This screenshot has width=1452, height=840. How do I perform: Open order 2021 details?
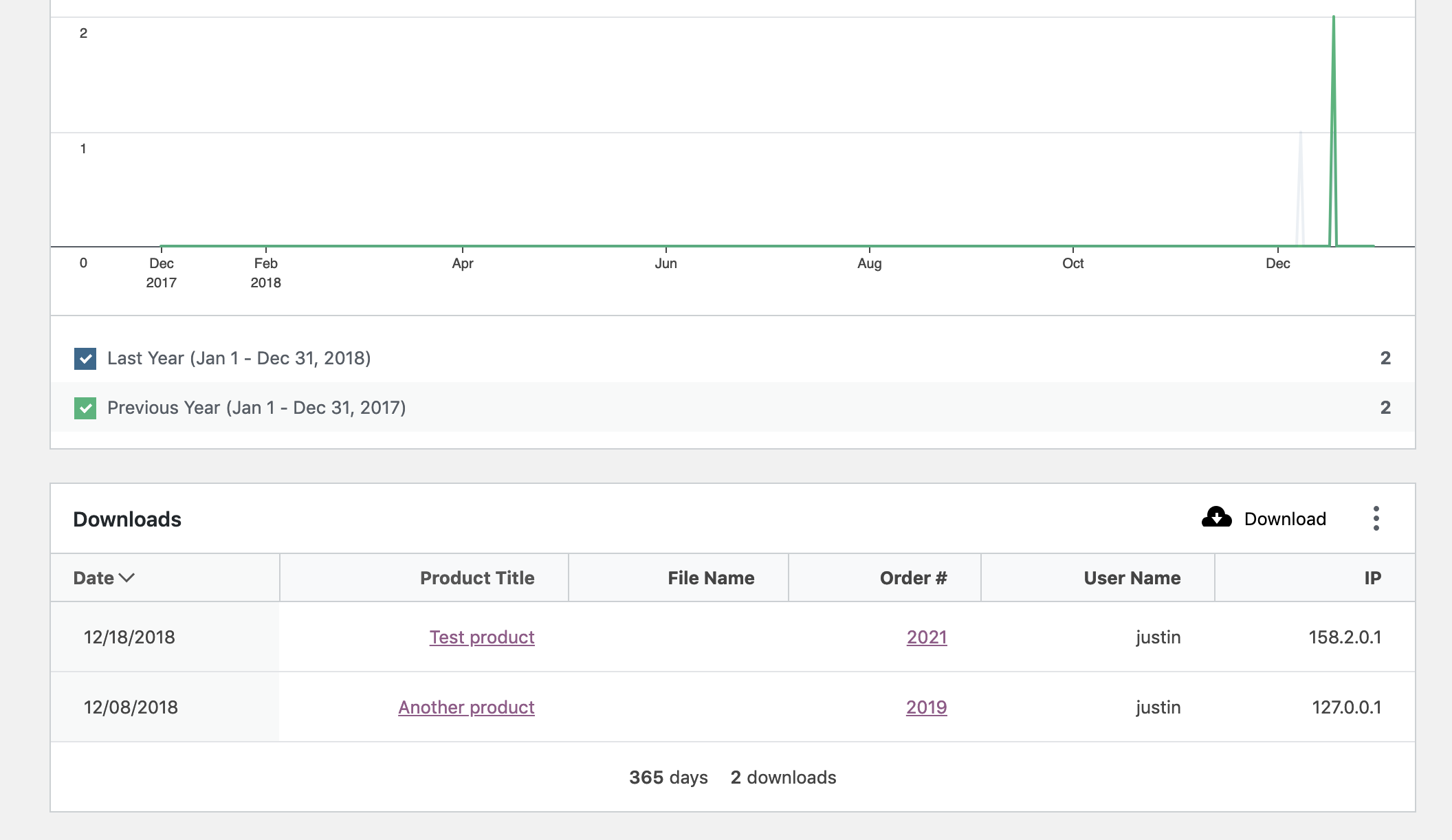click(x=926, y=637)
